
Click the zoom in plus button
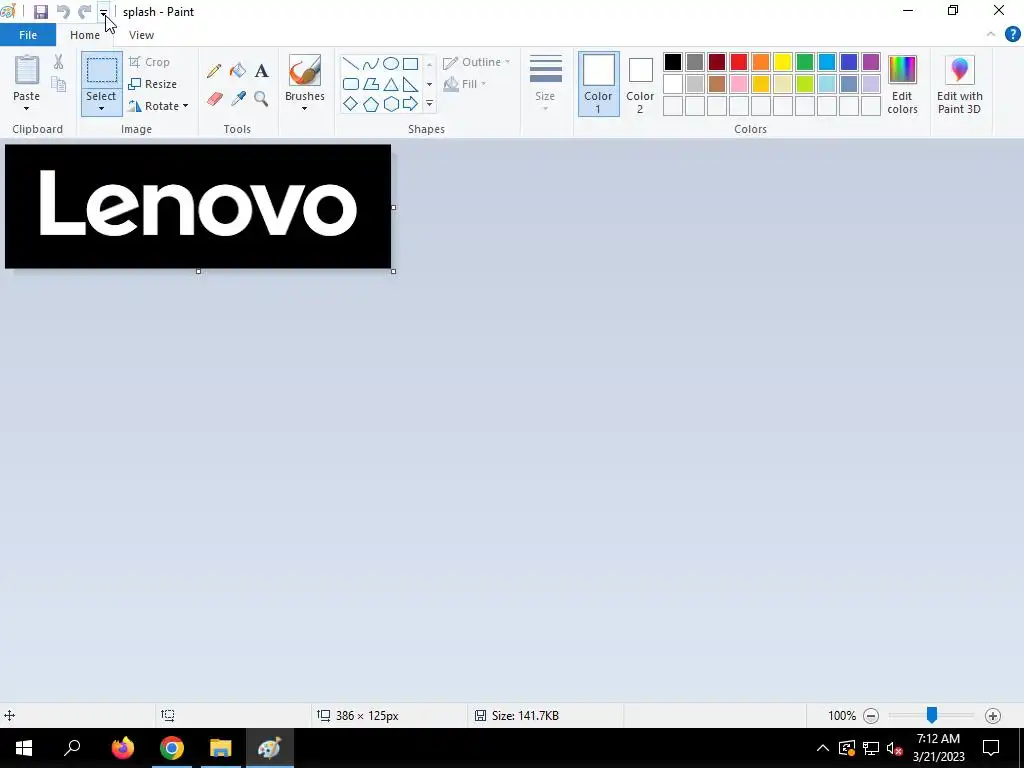pyautogui.click(x=993, y=716)
